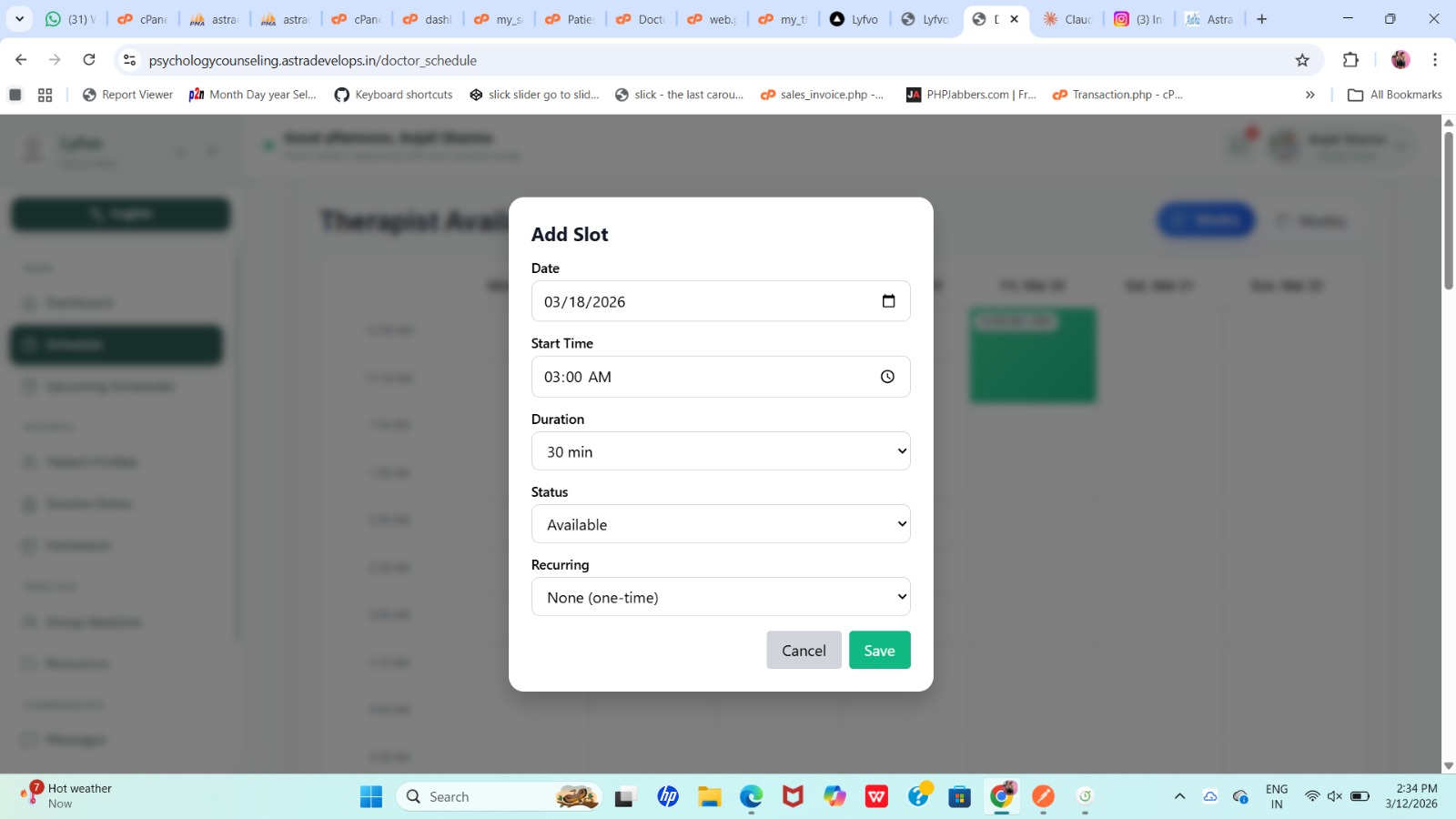Reload the current page

[x=89, y=60]
